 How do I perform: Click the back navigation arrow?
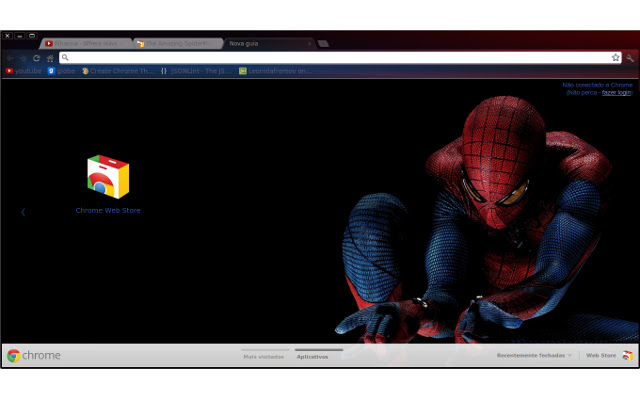[10, 58]
